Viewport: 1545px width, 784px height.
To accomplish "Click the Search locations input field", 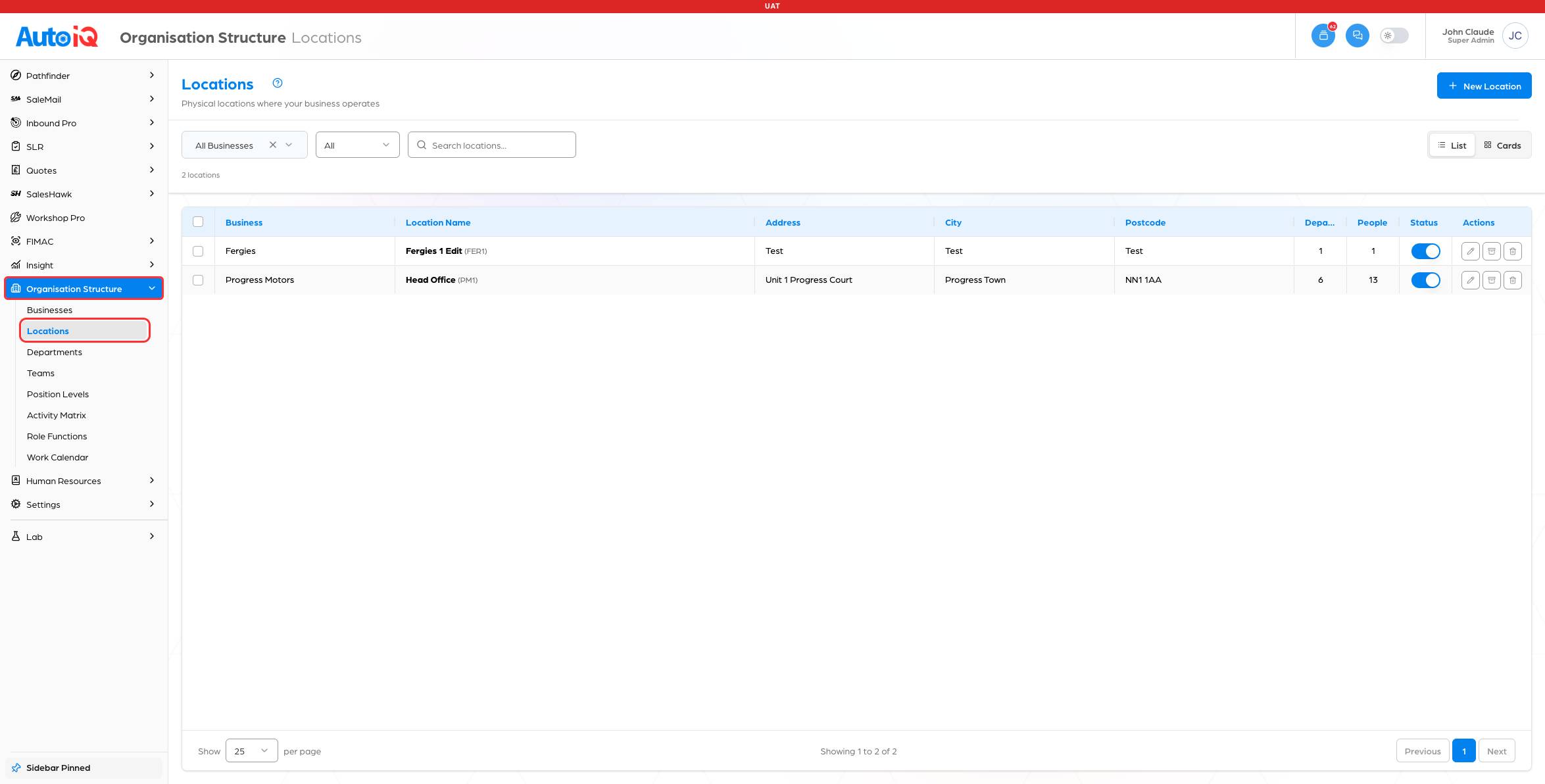I will point(491,145).
